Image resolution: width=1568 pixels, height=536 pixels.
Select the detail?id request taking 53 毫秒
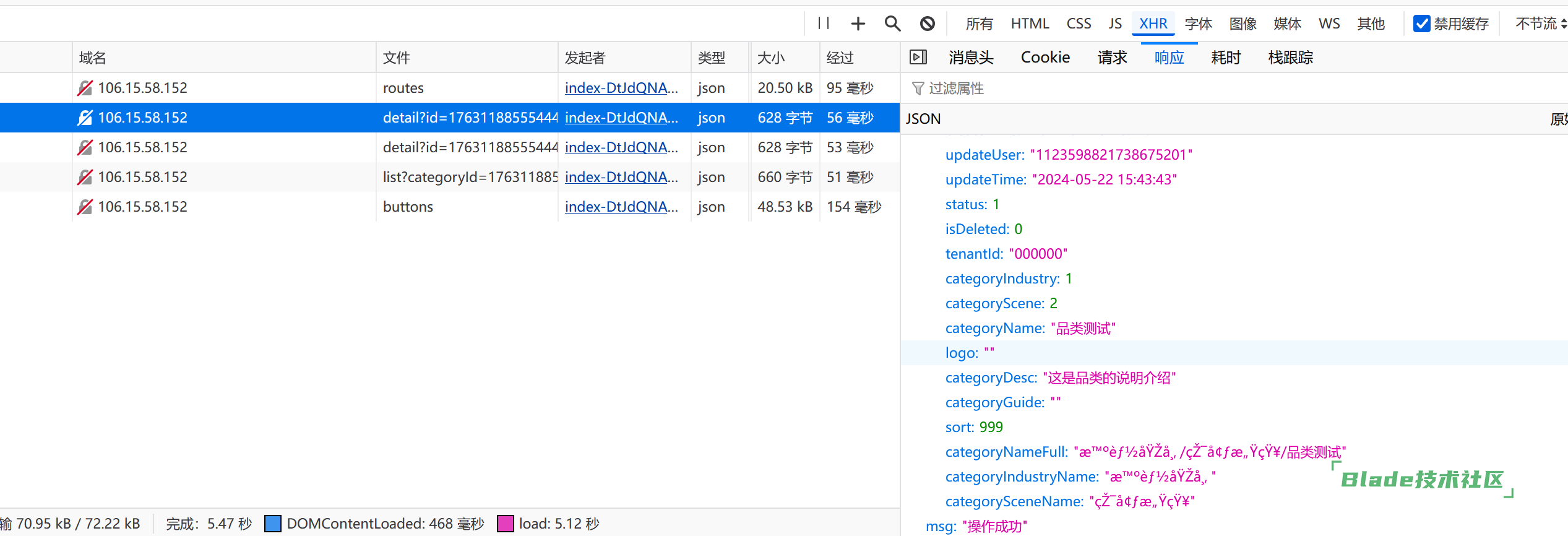point(470,147)
